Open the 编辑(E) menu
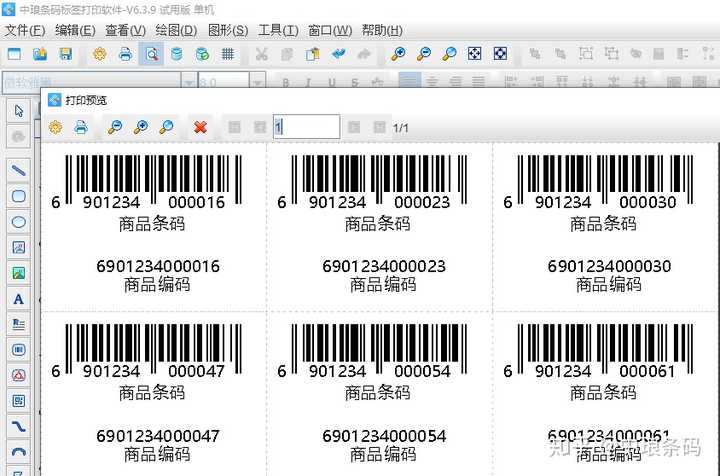720x476 pixels. [x=75, y=31]
